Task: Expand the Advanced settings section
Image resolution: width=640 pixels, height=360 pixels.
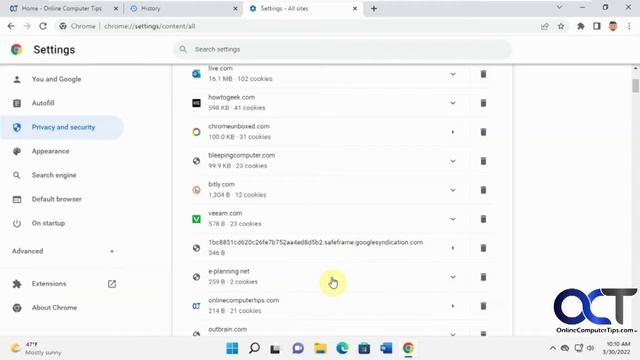Action: (63, 251)
